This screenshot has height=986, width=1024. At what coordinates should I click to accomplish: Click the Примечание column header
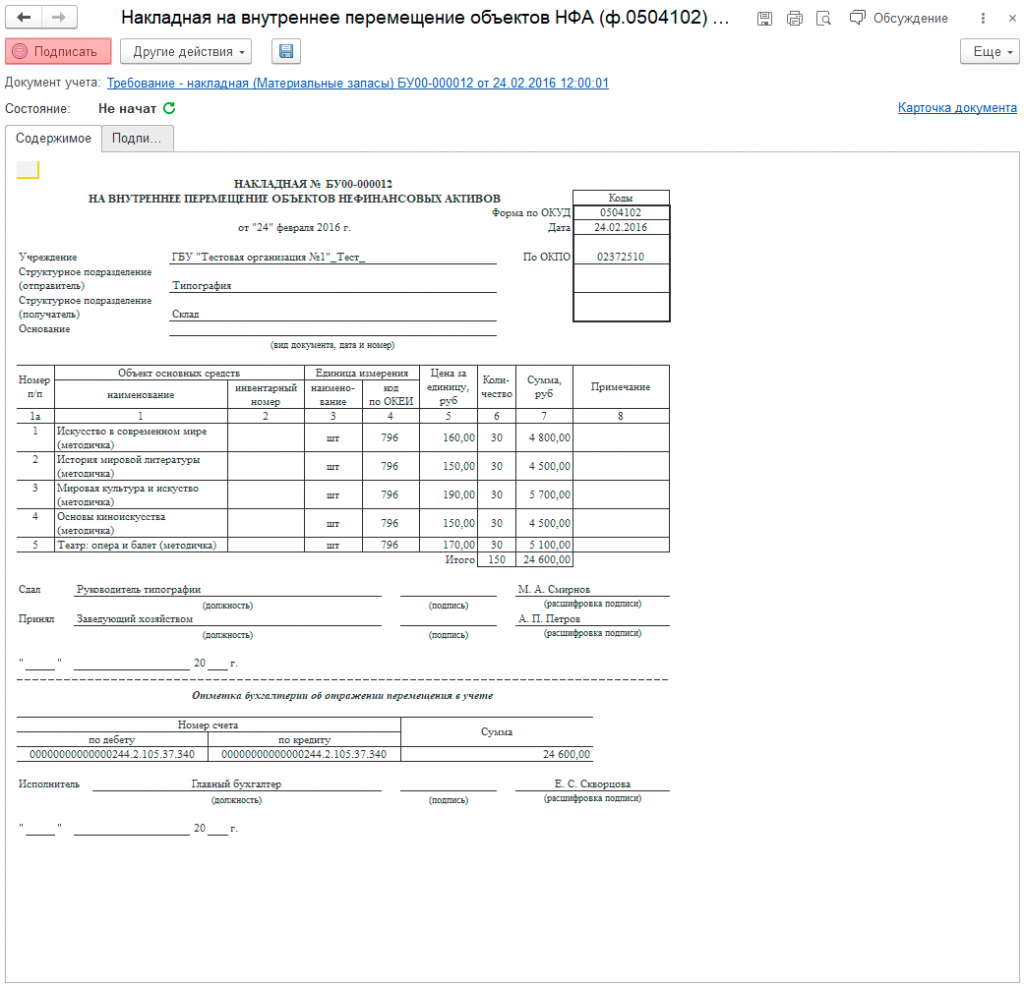(x=621, y=387)
